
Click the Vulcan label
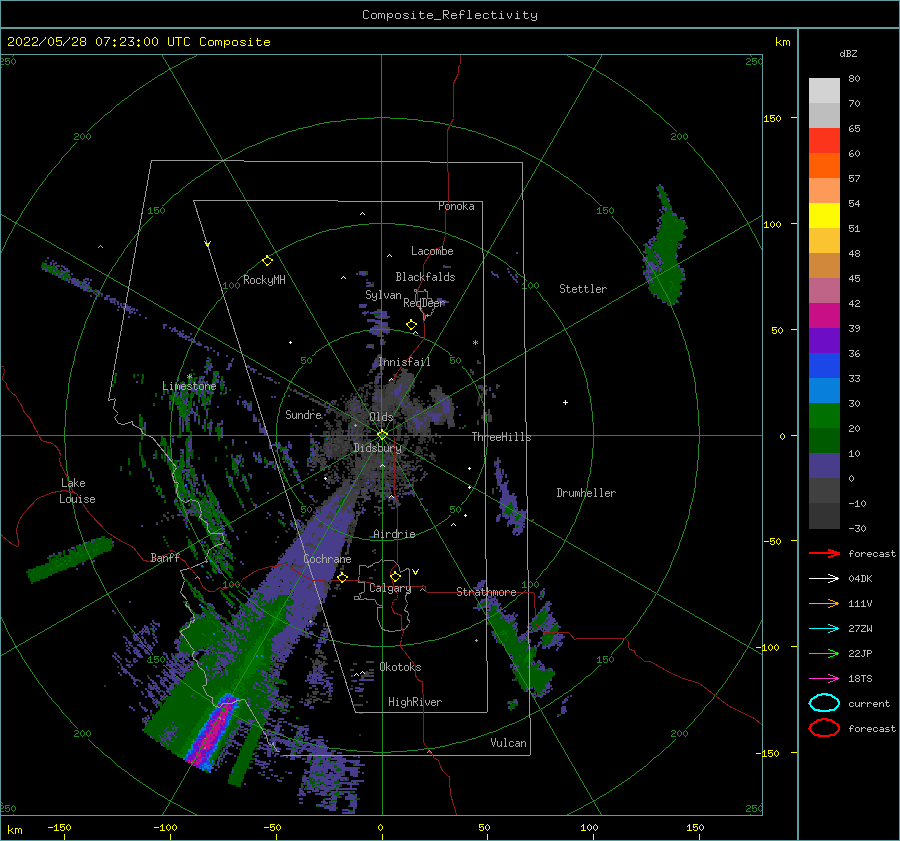[509, 743]
